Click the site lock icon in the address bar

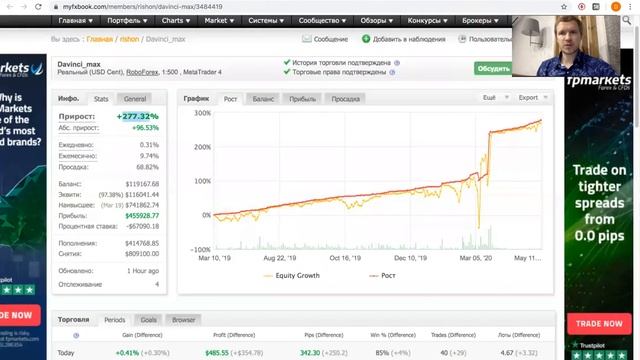[56, 7]
